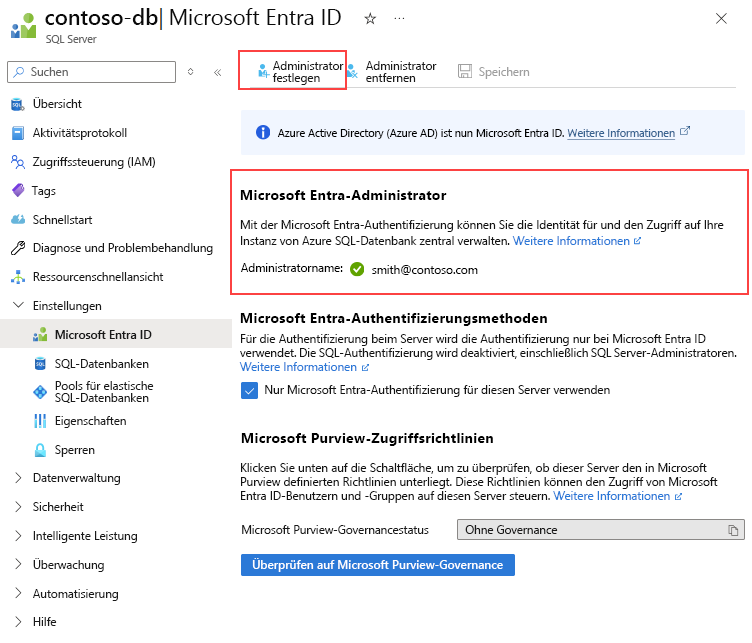Click Administrator festlegen in the toolbar

300,72
